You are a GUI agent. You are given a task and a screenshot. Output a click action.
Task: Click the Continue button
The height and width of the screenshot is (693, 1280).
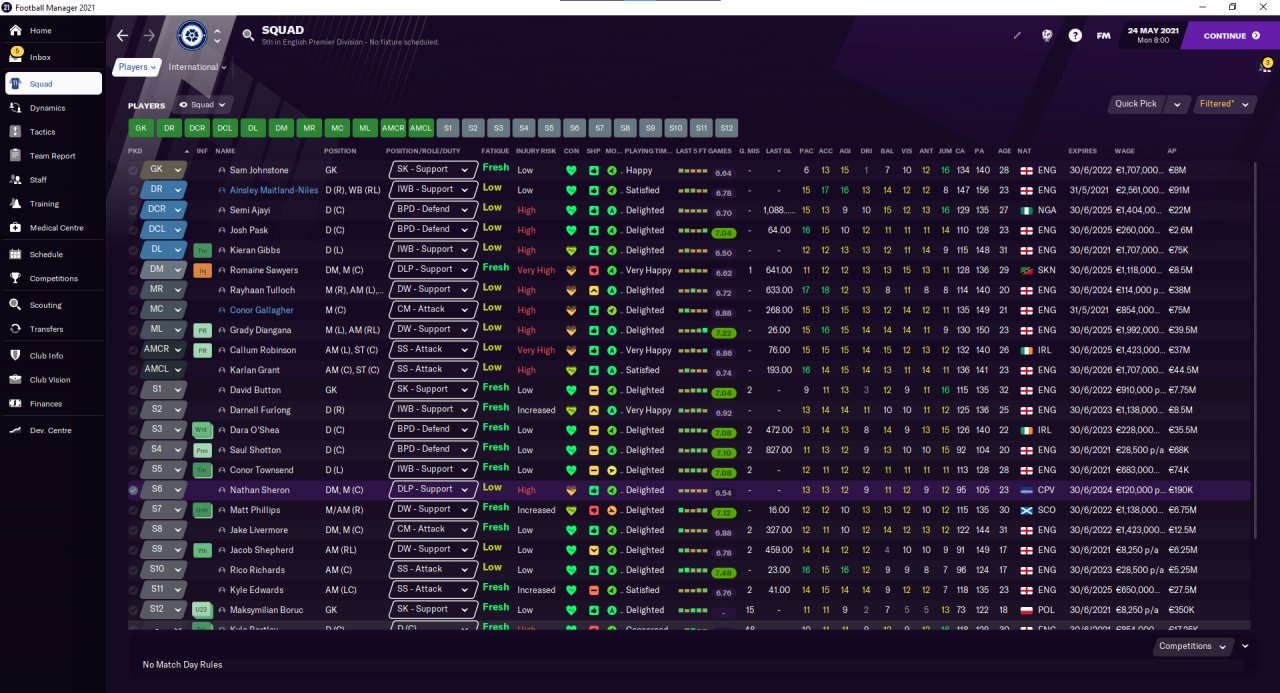[1230, 35]
